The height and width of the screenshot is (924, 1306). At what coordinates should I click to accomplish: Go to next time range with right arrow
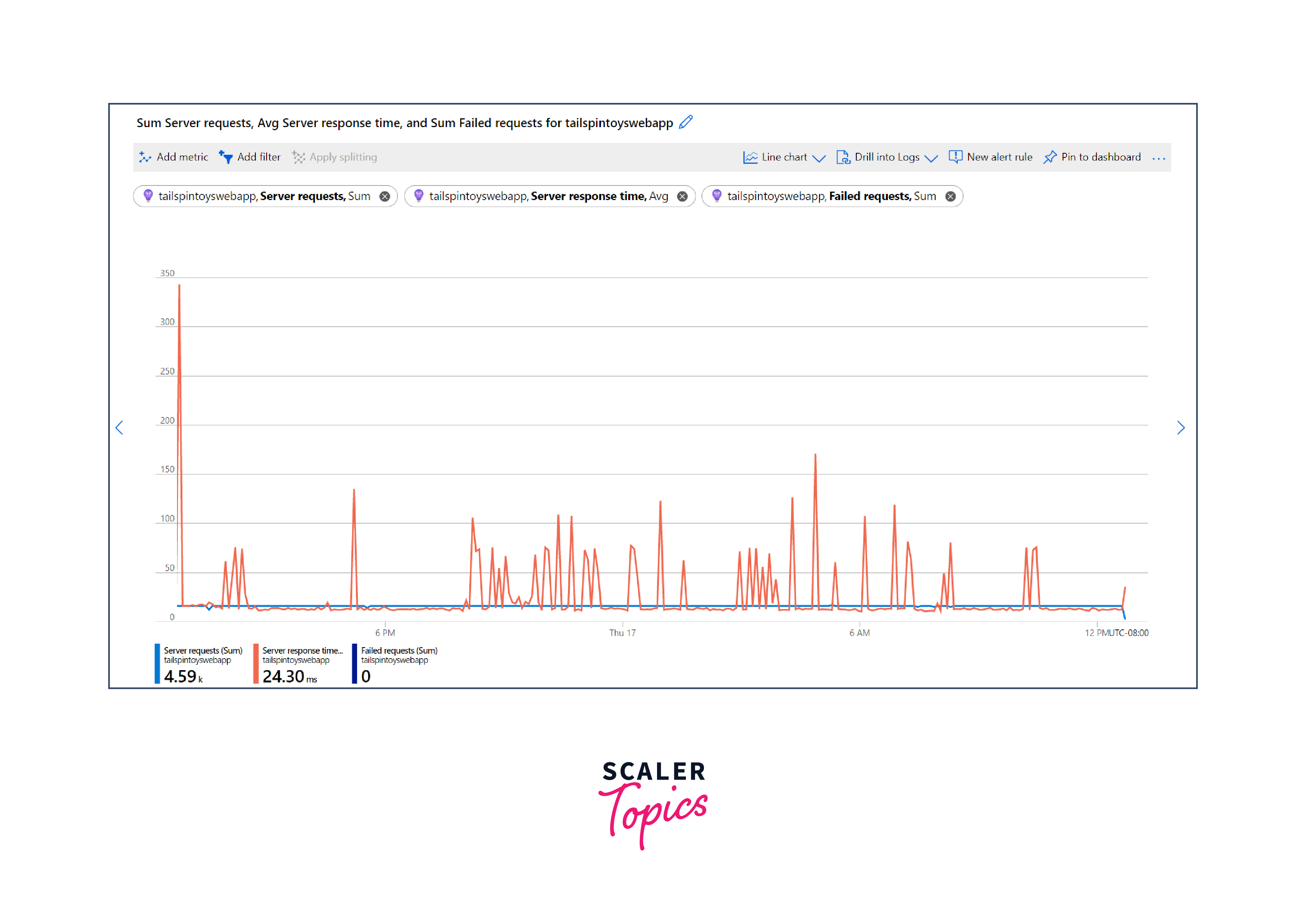tap(1181, 428)
